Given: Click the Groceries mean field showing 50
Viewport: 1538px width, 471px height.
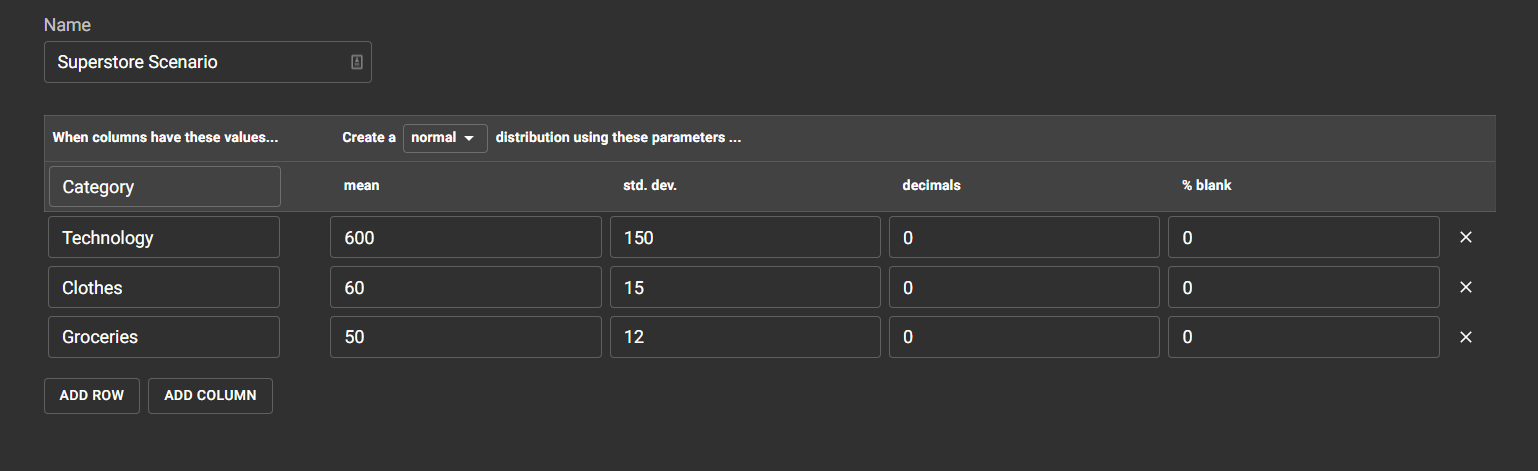Looking at the screenshot, I should pyautogui.click(x=466, y=337).
